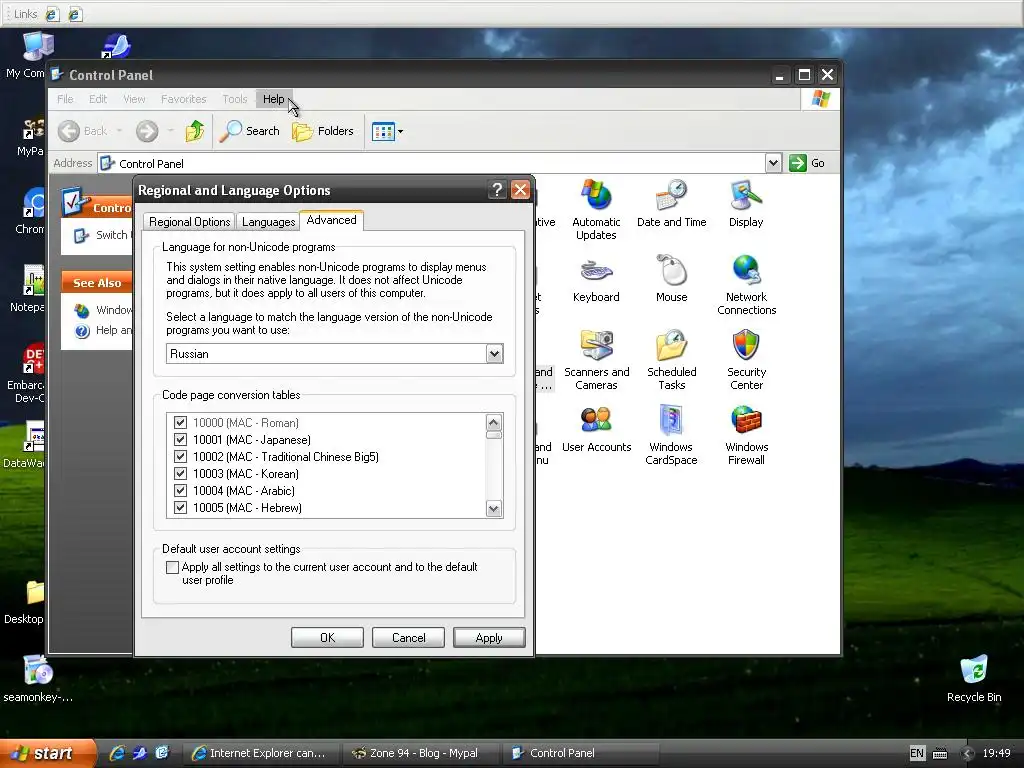Switch to Zone 94 - Blog - Mypal taskbar button

[421, 753]
